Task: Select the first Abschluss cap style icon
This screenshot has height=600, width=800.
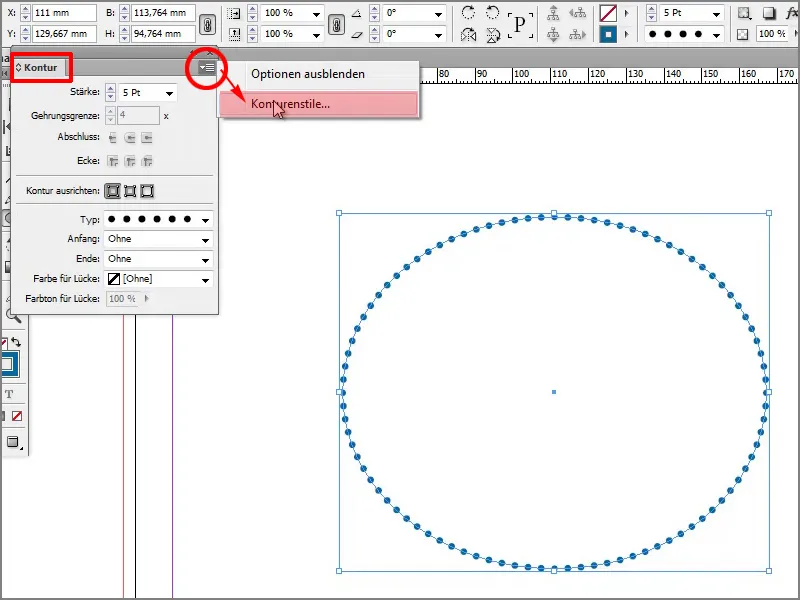Action: (110, 138)
